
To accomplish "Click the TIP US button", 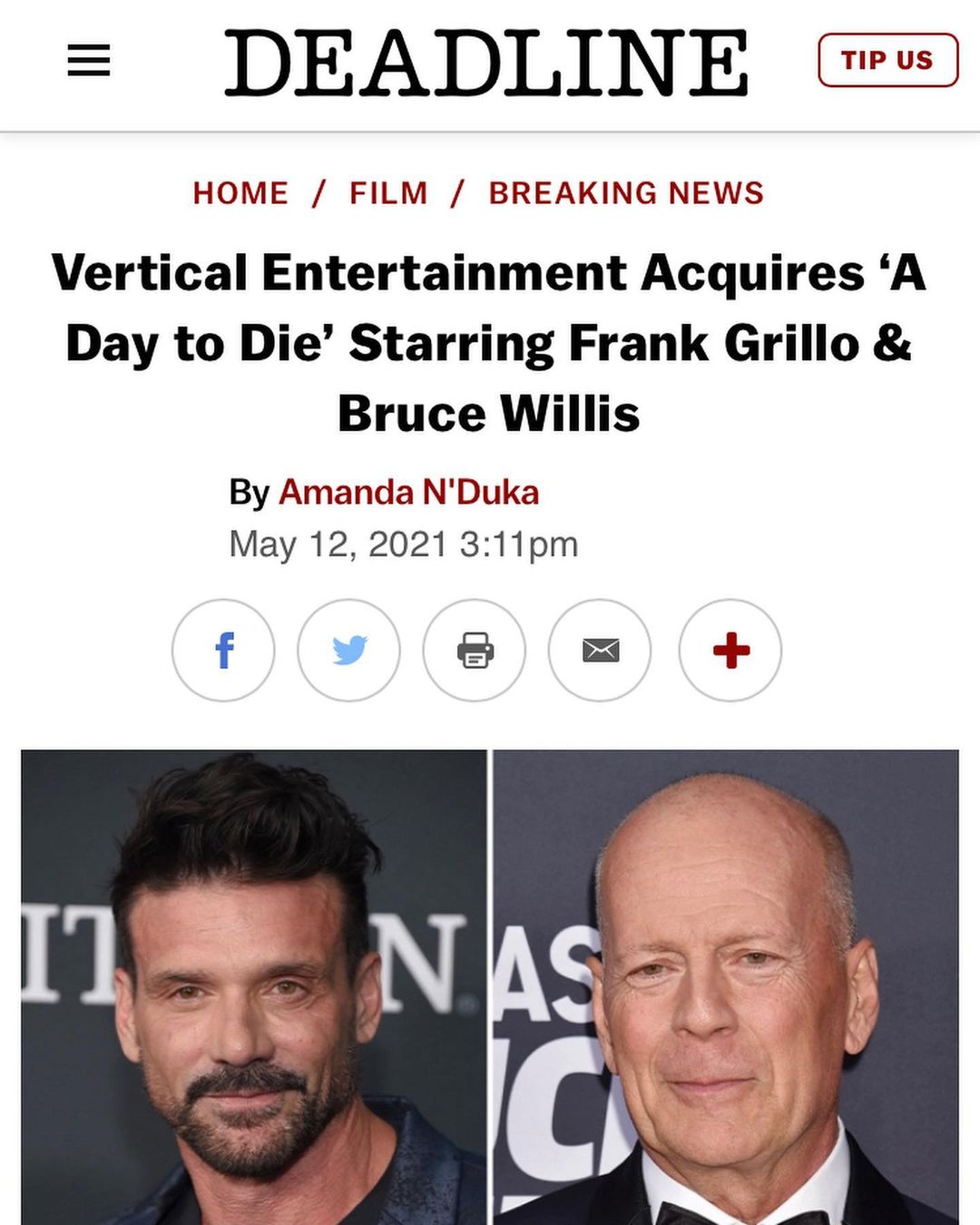I will [x=887, y=60].
